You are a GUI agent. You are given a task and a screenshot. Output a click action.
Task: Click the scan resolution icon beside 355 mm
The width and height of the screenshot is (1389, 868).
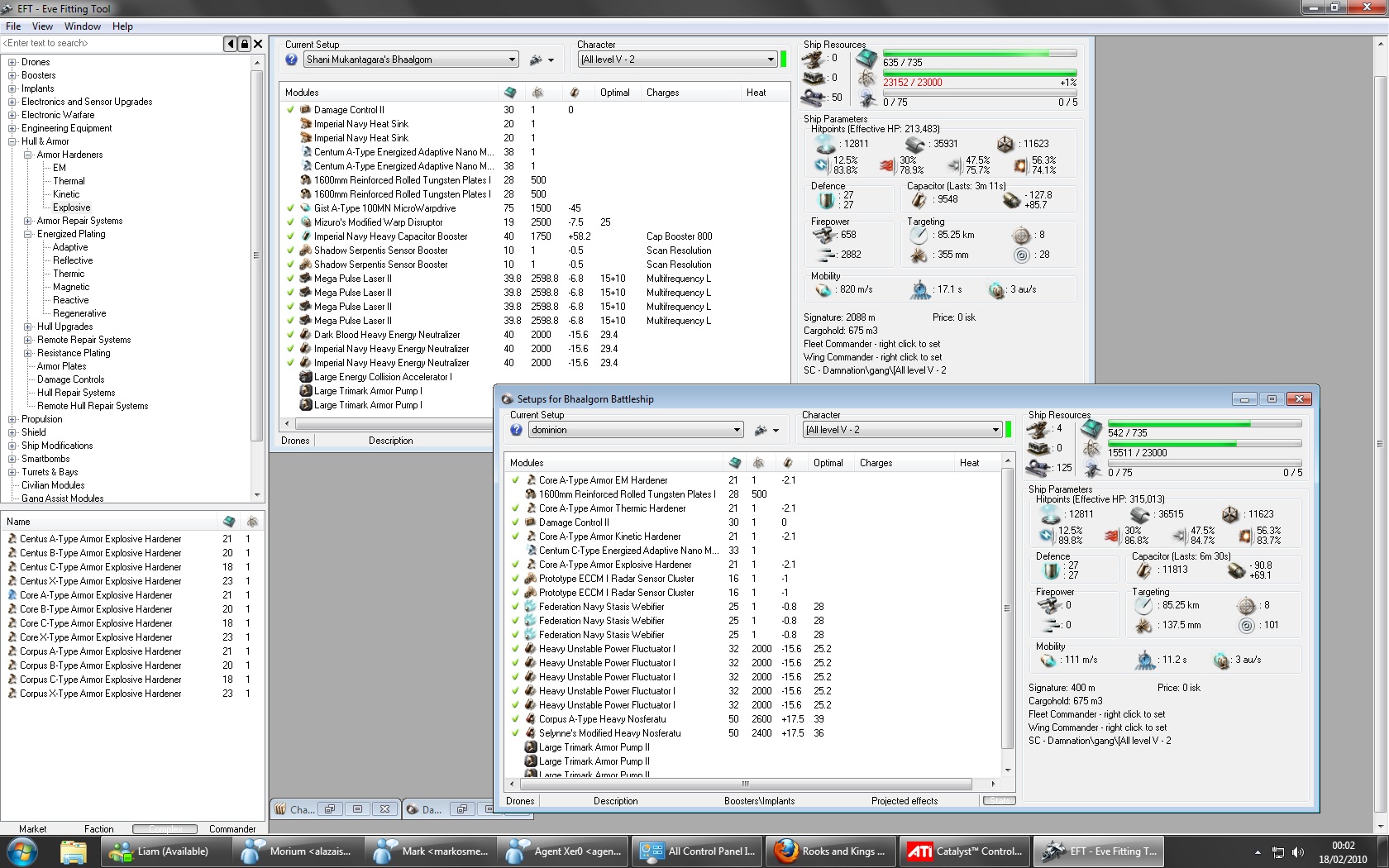919,255
